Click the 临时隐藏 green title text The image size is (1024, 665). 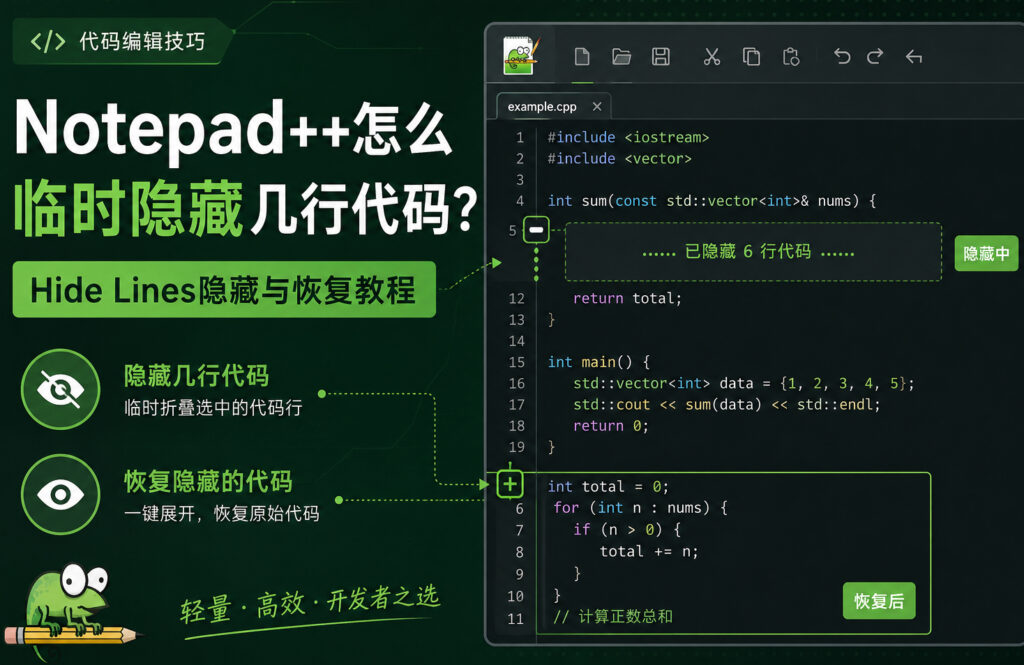[129, 209]
